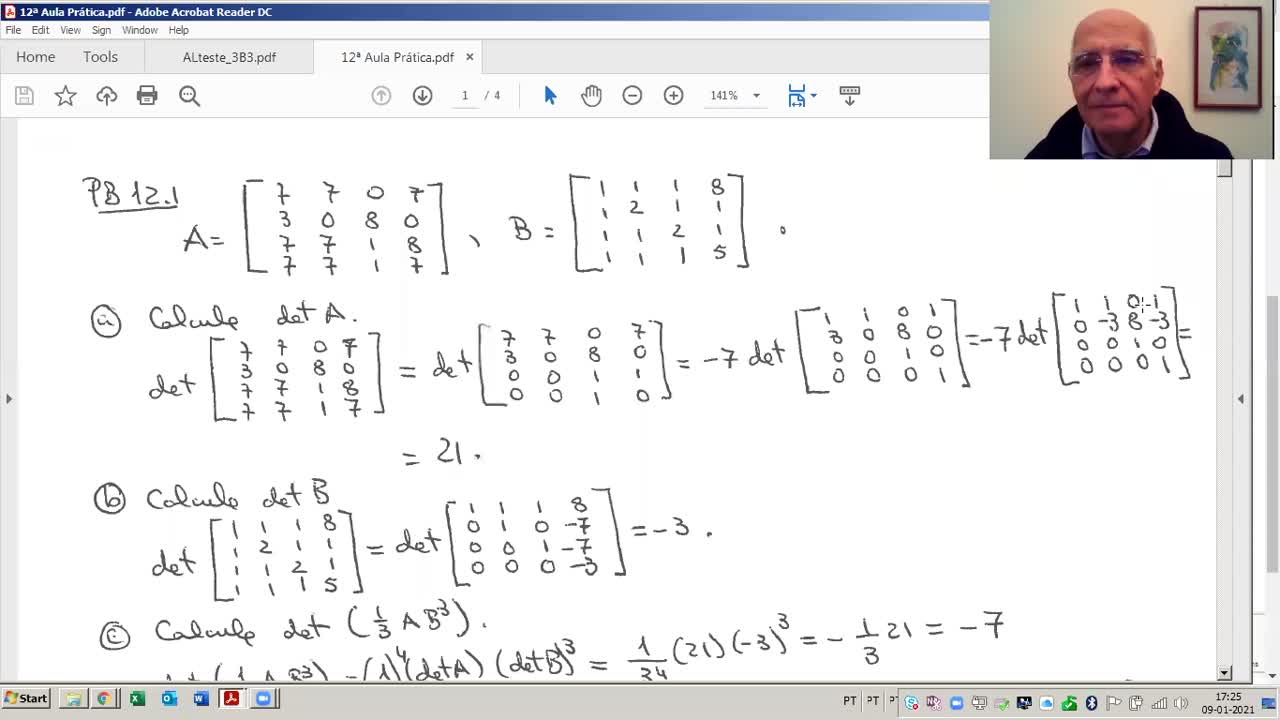Screen dimensions: 1280x720
Task: Click the fit page width icon
Action: click(796, 96)
